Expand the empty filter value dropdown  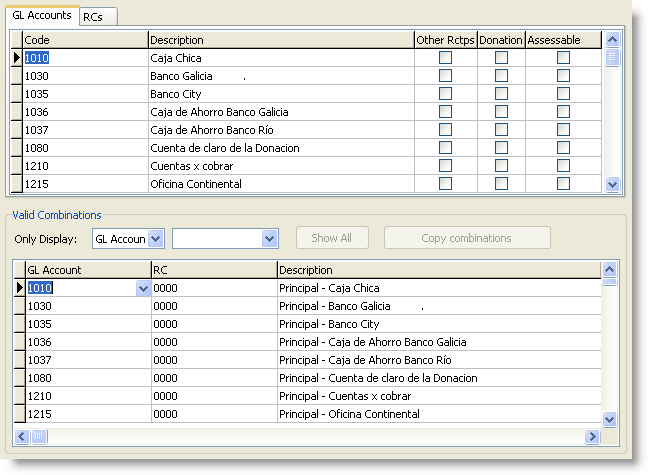coord(268,238)
